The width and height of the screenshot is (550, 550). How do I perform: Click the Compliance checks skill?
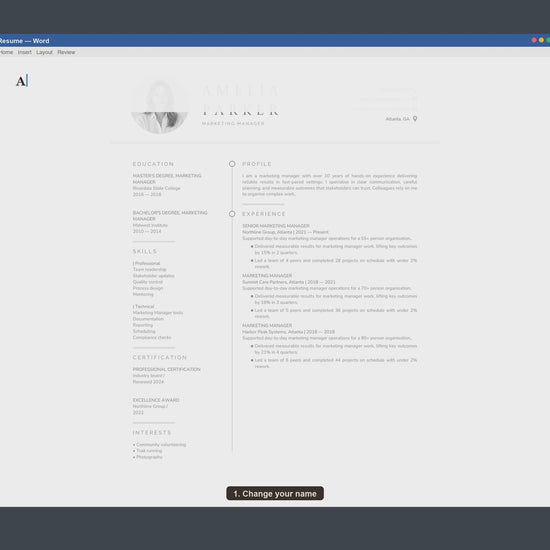pyautogui.click(x=152, y=337)
